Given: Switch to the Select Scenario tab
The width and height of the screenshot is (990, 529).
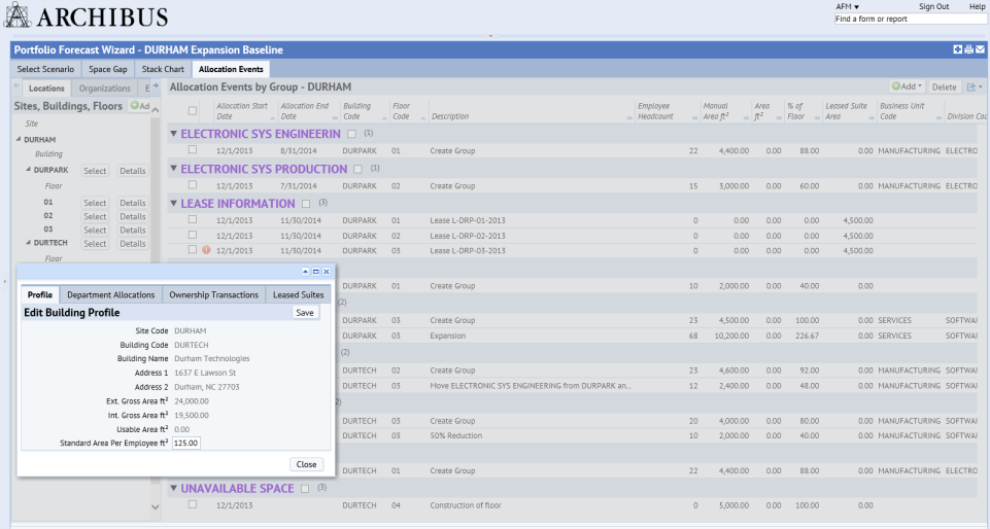Looking at the screenshot, I should click(x=45, y=69).
